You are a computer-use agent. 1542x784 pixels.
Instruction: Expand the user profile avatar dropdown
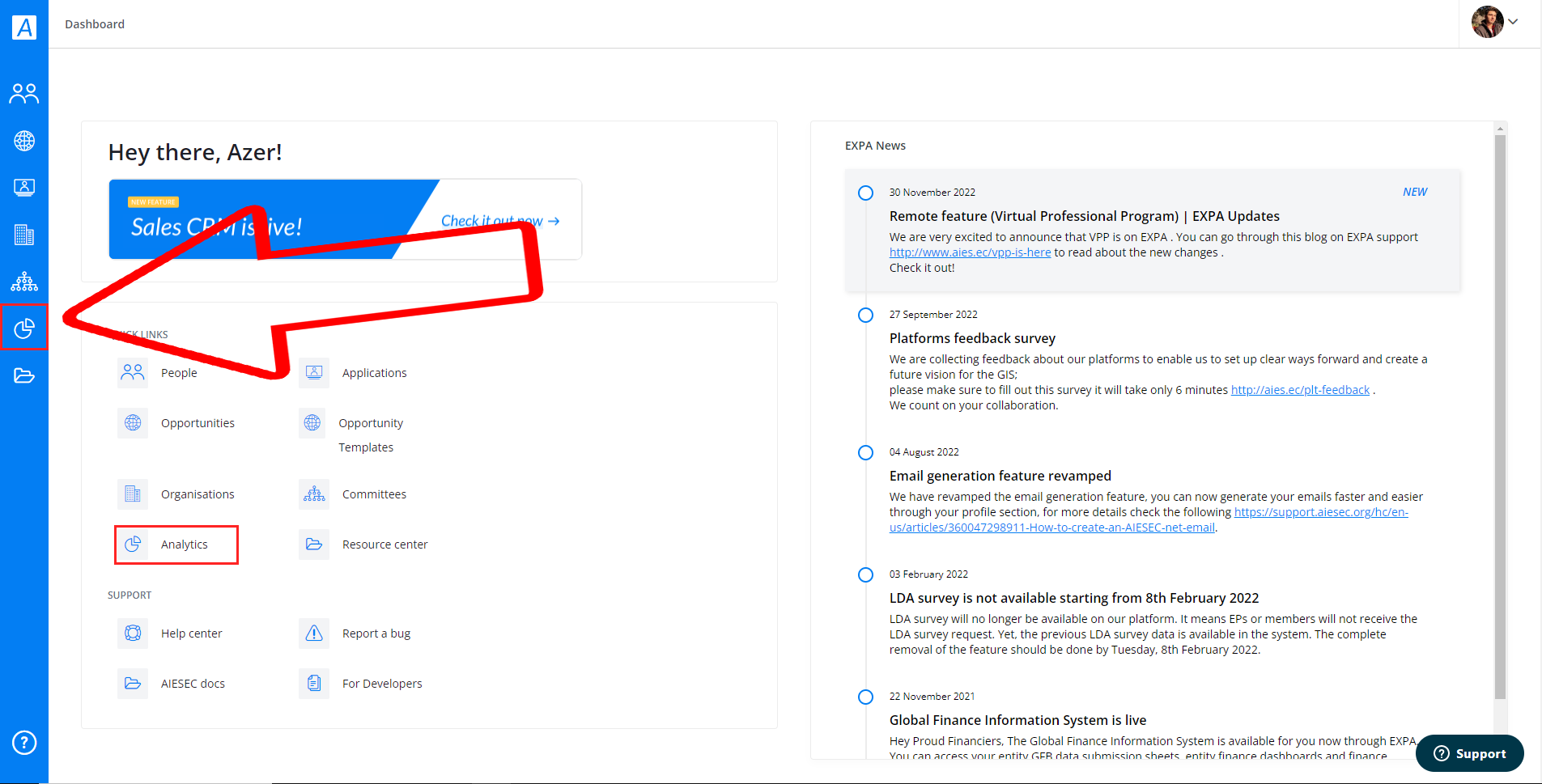(1494, 22)
